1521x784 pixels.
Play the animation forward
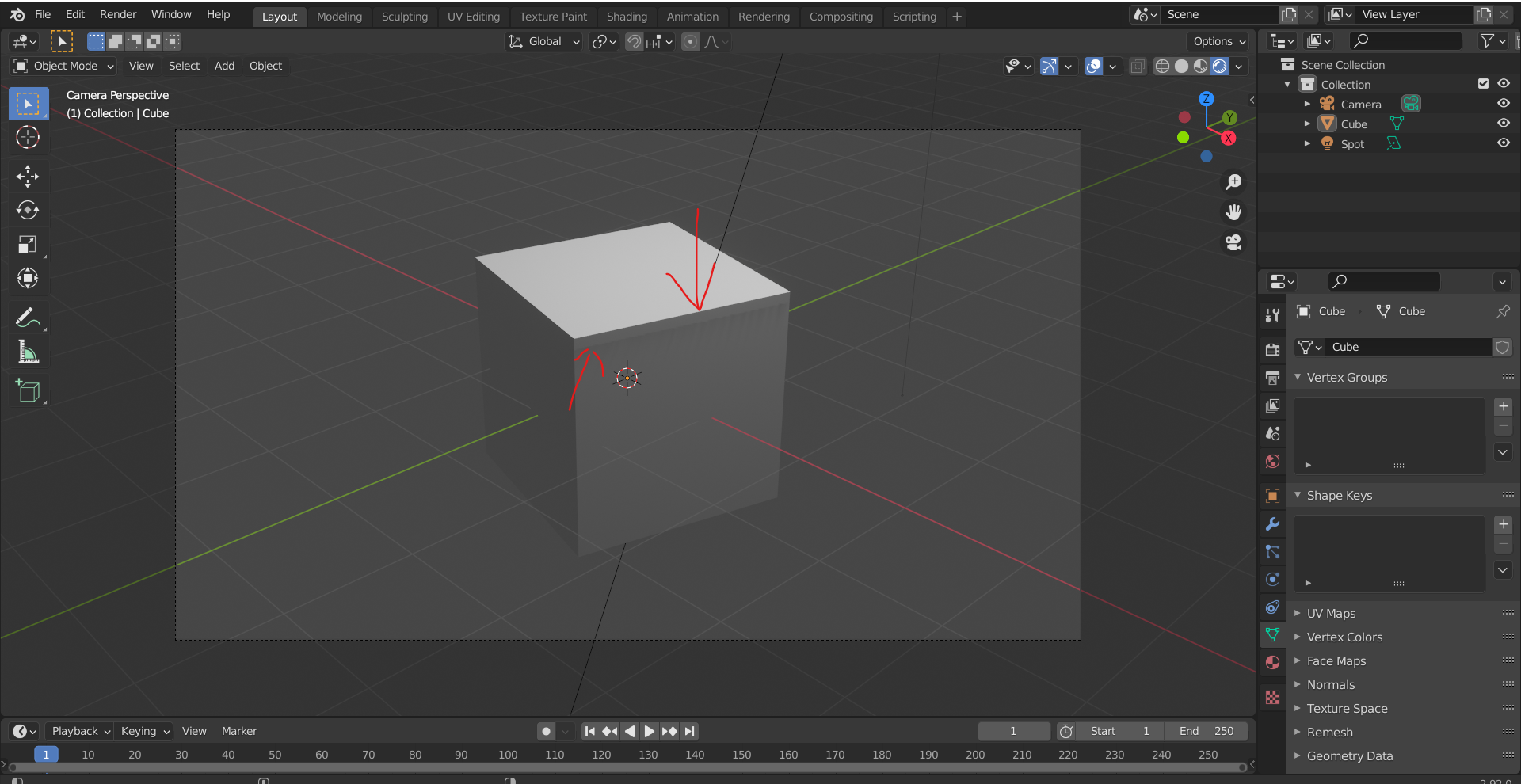coord(650,731)
